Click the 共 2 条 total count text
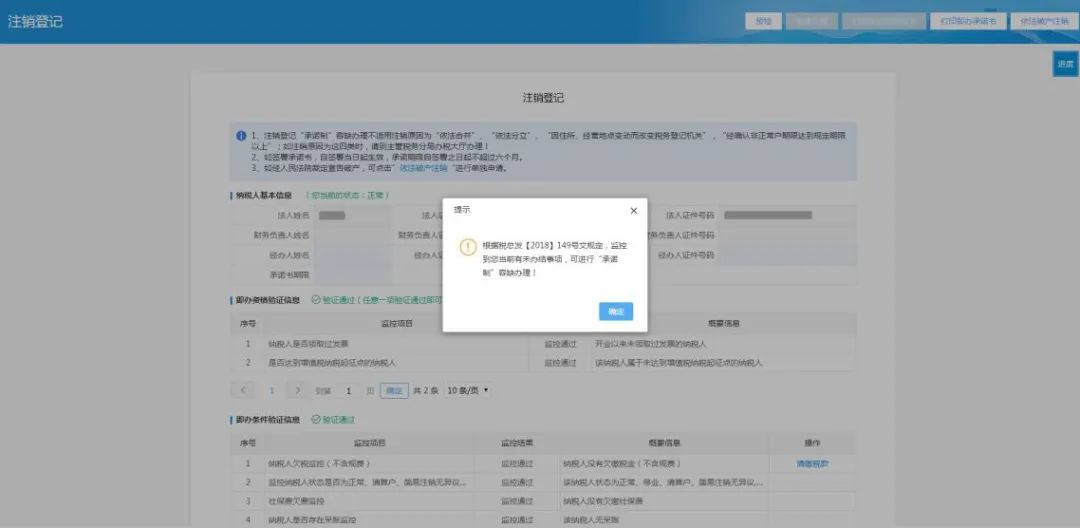 (426, 390)
